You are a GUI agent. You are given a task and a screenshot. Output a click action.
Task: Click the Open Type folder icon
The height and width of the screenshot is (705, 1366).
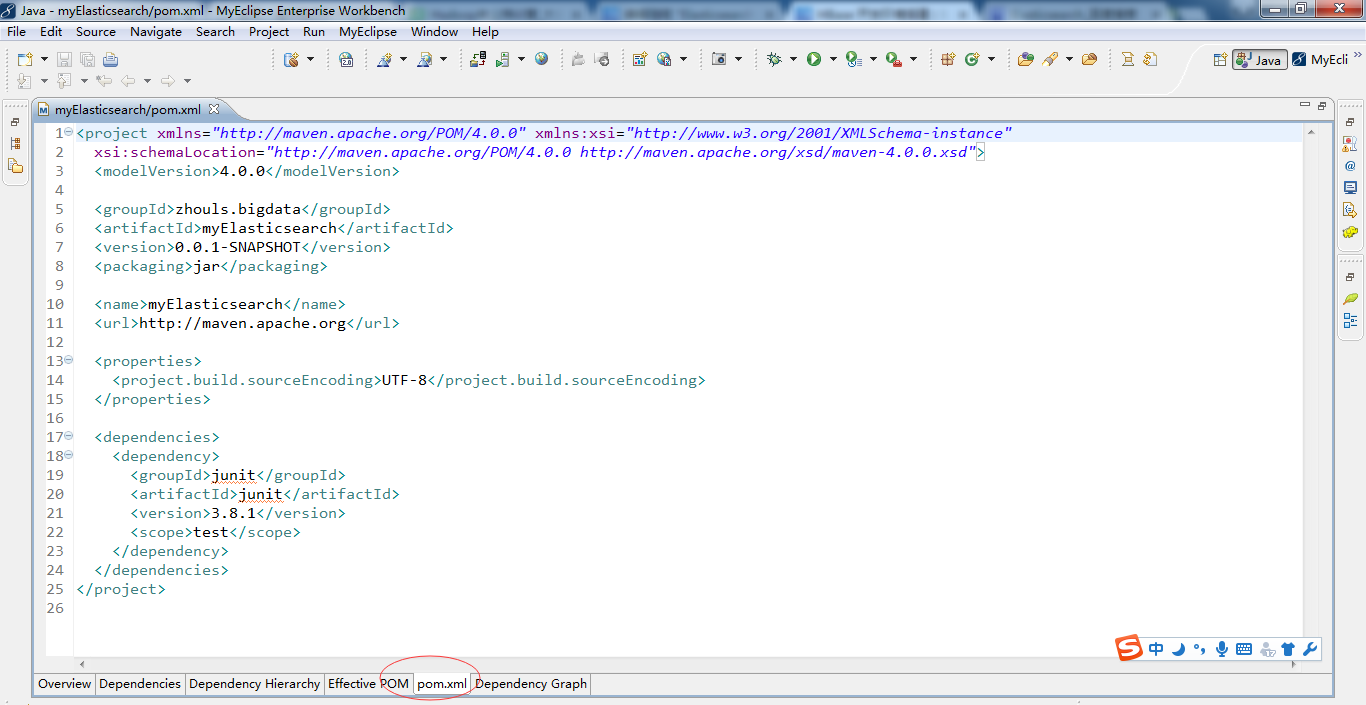point(1026,59)
